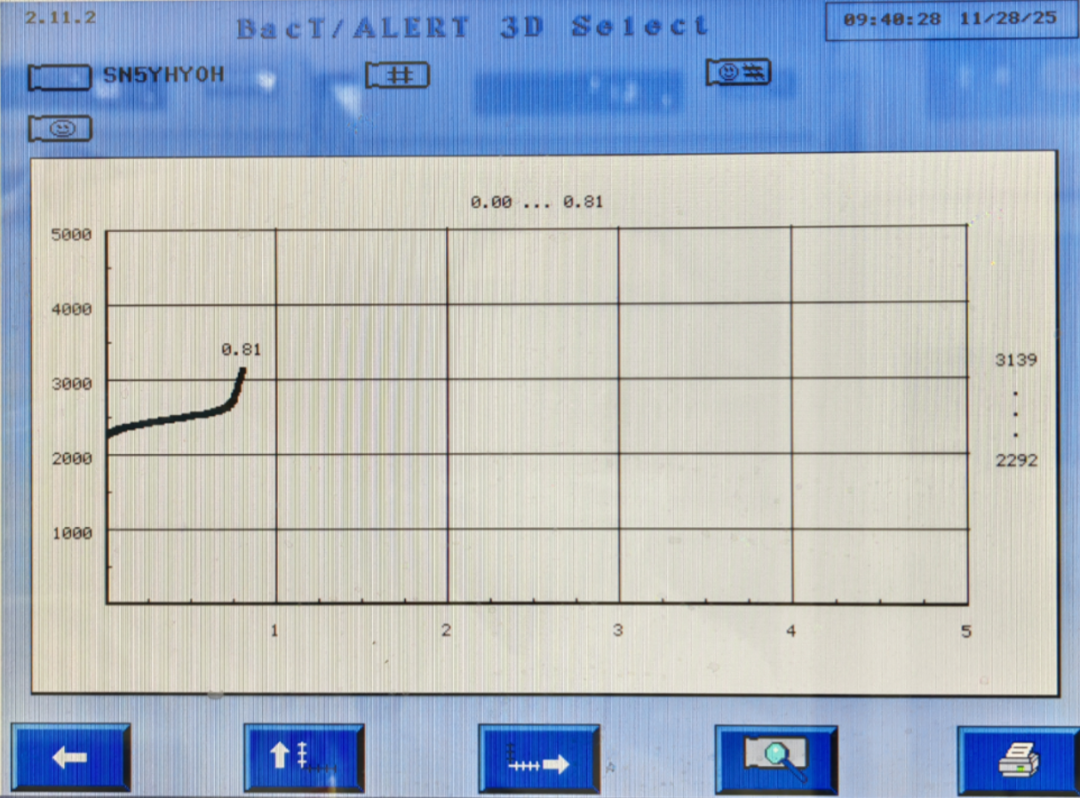Click the 0.81 curve endpoint label

(241, 350)
